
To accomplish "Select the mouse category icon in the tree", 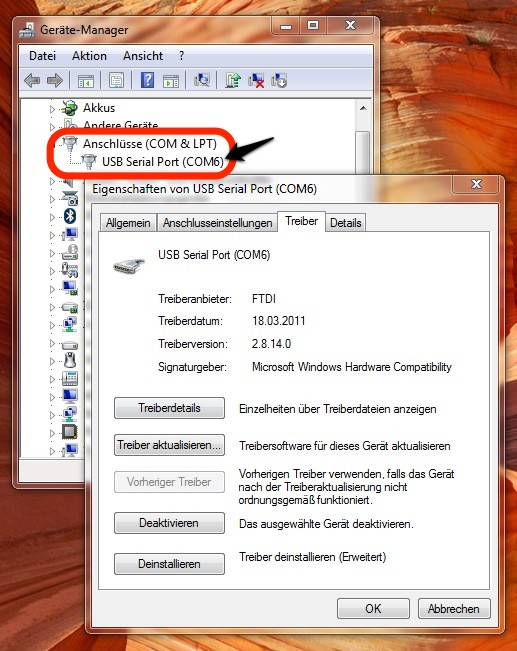I will pyautogui.click(x=70, y=360).
